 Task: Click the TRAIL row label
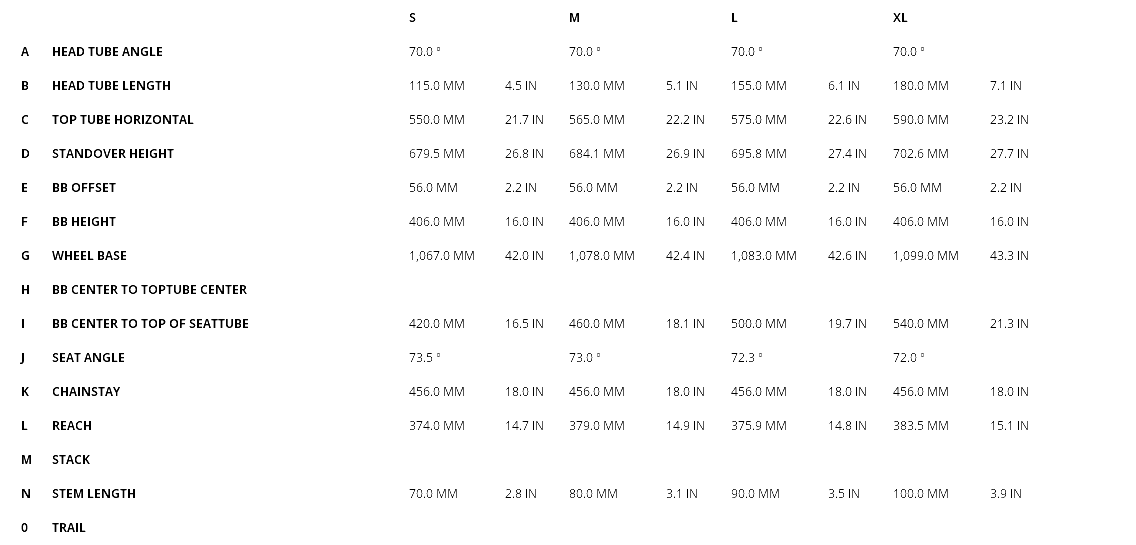tap(69, 528)
